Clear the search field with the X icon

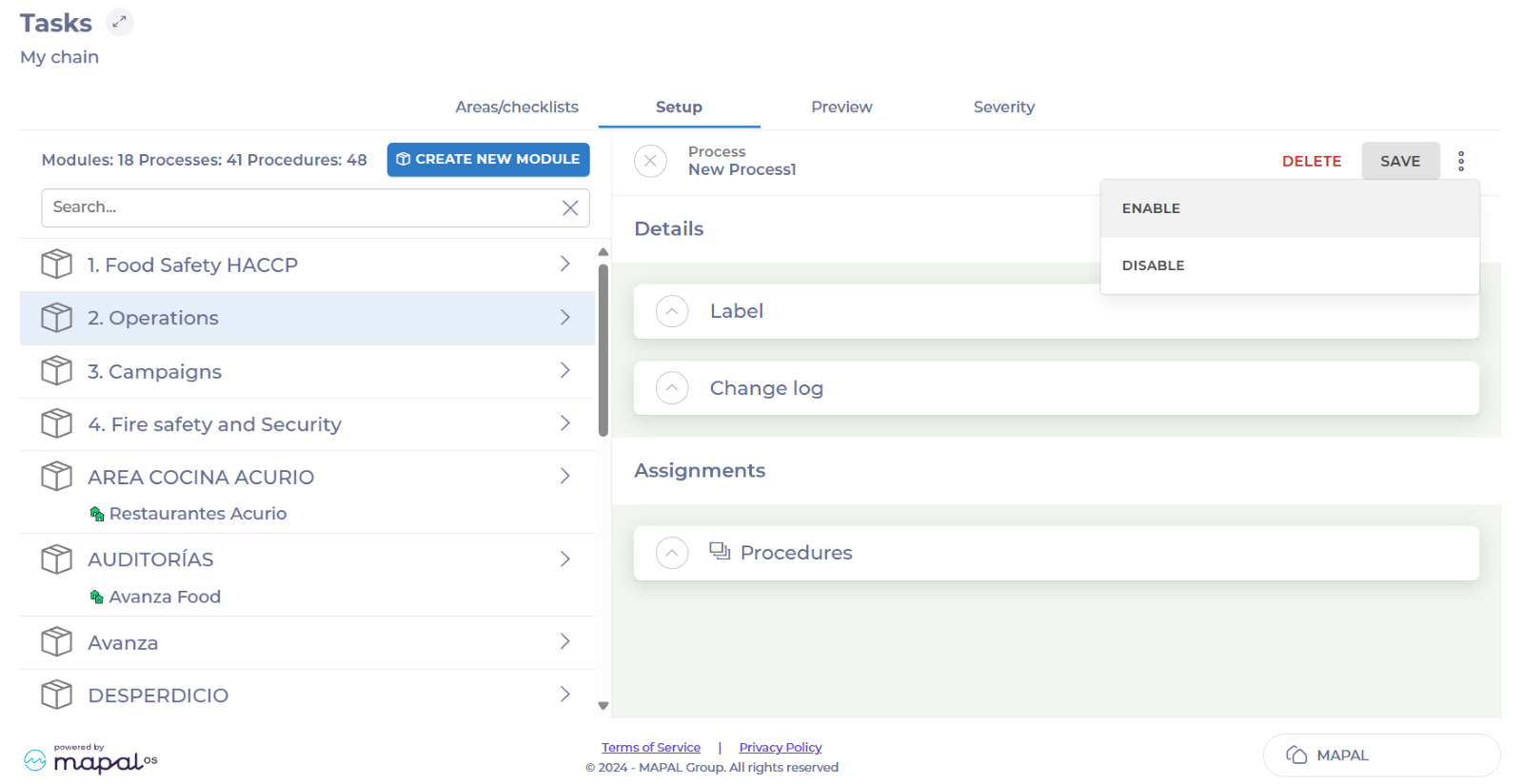click(570, 207)
